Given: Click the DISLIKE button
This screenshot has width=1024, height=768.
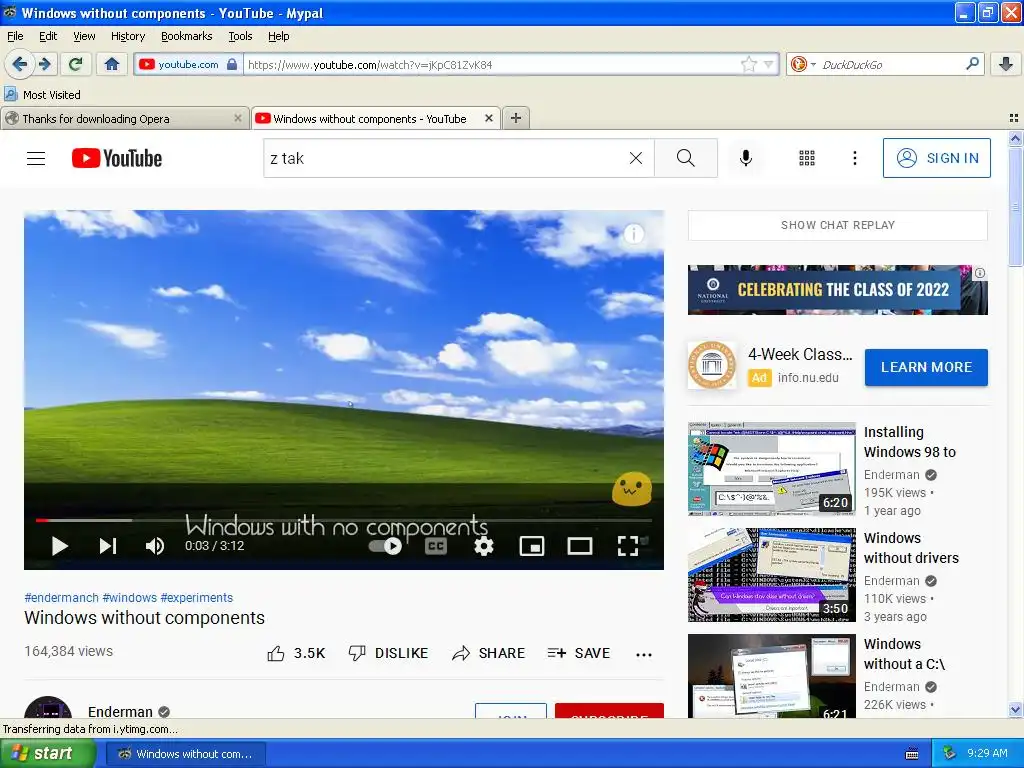Looking at the screenshot, I should pyautogui.click(x=388, y=653).
